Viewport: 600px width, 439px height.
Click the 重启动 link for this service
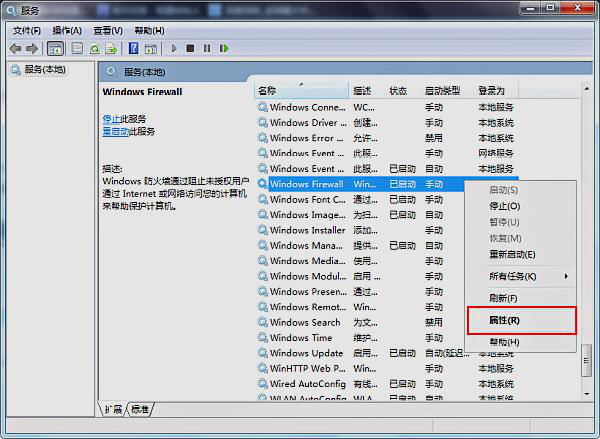point(116,132)
